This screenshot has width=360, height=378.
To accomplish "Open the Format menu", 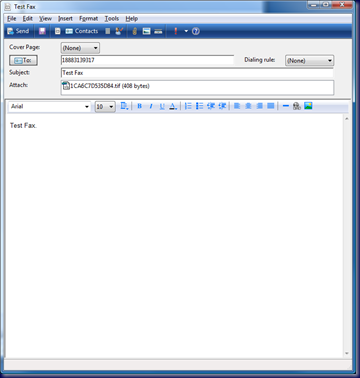I will (x=88, y=19).
